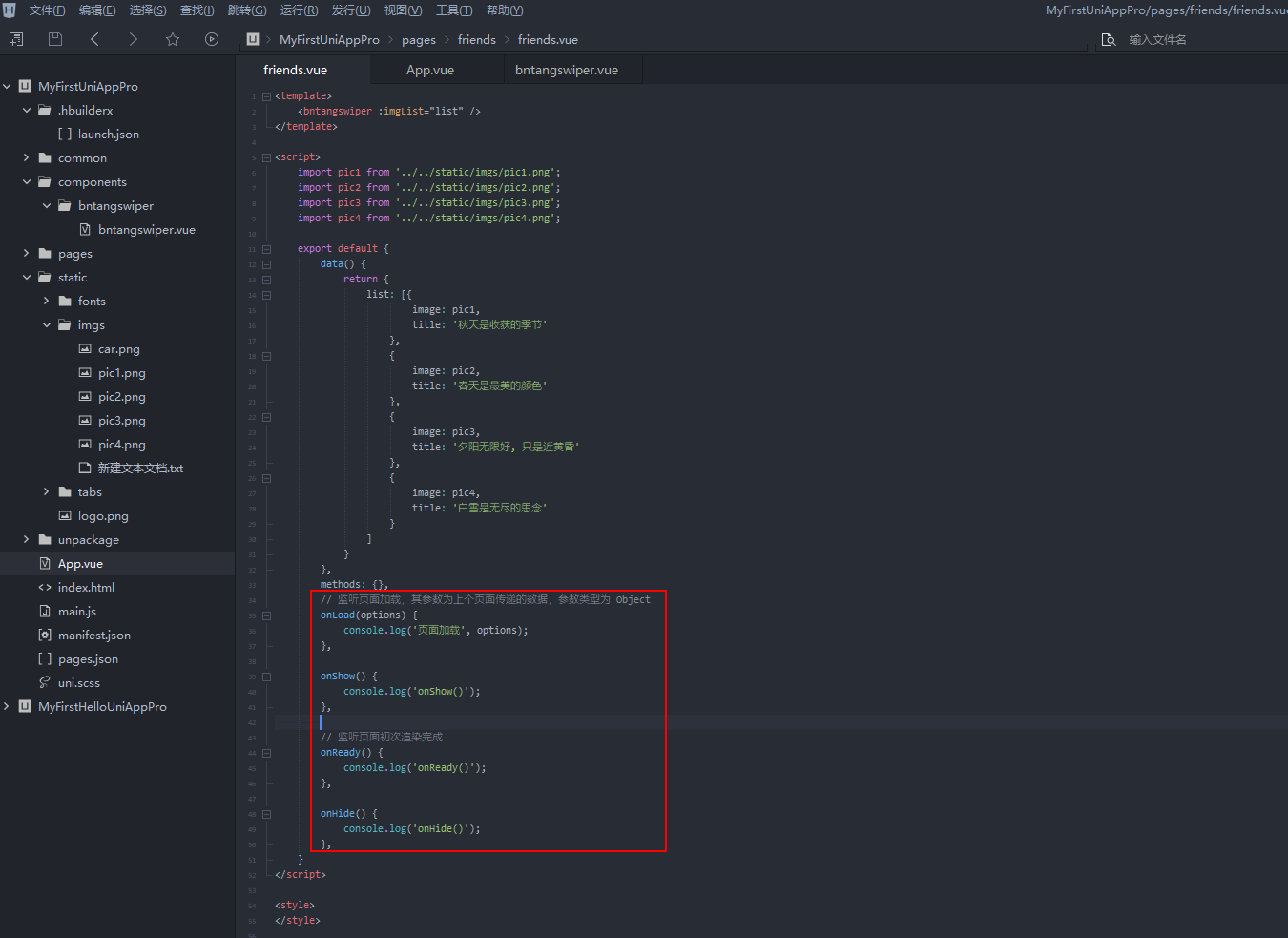
Task: Expand the common folder
Action: coord(27,158)
